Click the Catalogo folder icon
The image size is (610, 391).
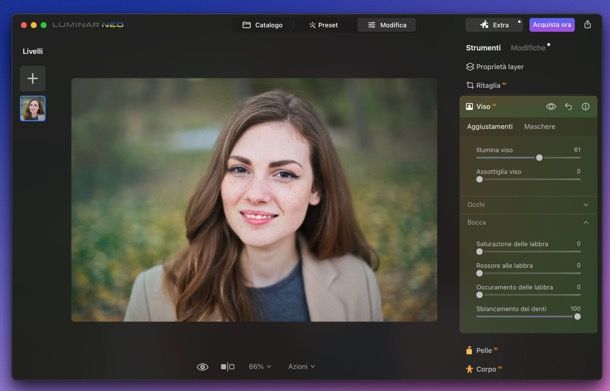(x=246, y=25)
